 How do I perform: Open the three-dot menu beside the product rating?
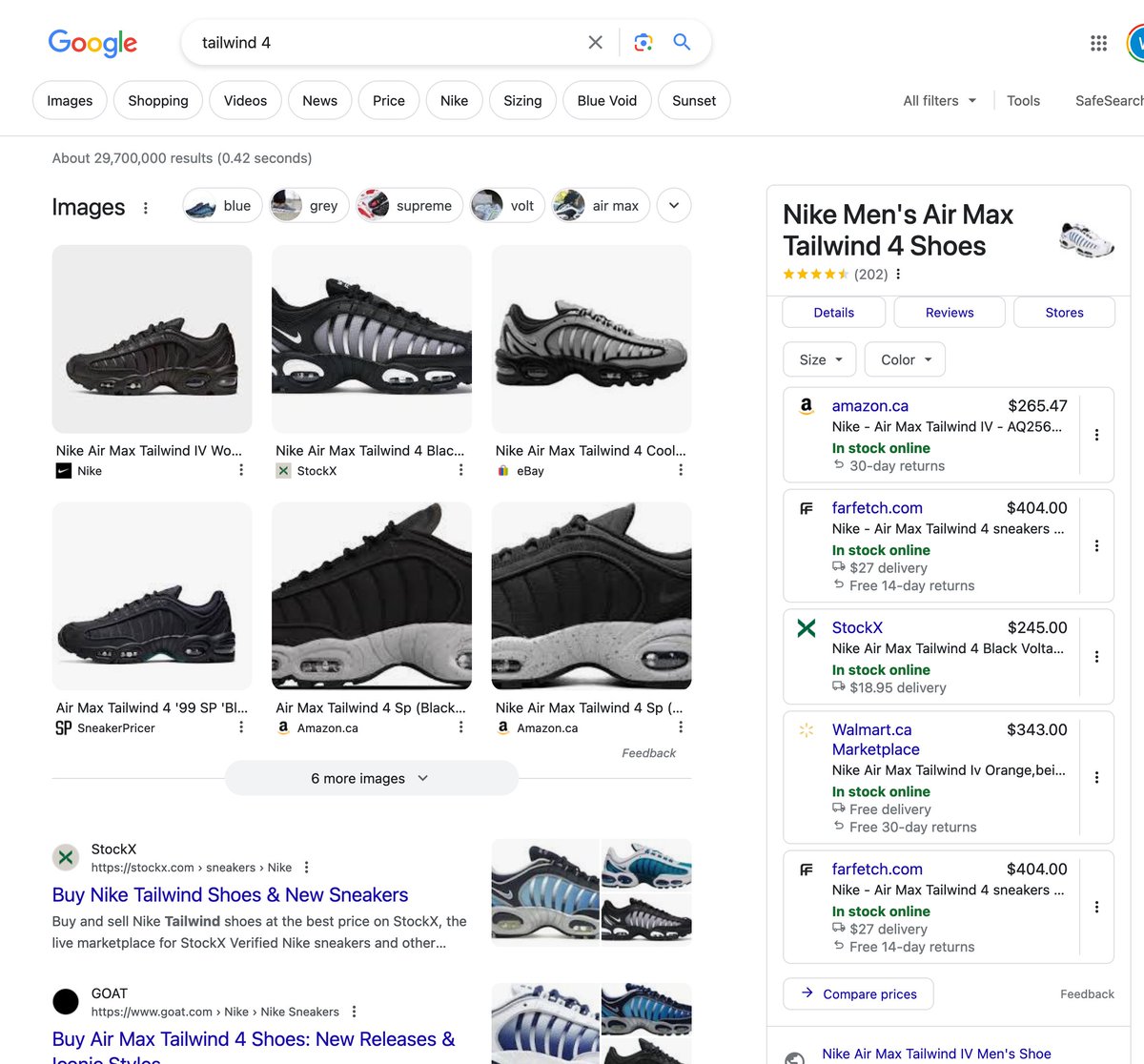(898, 275)
